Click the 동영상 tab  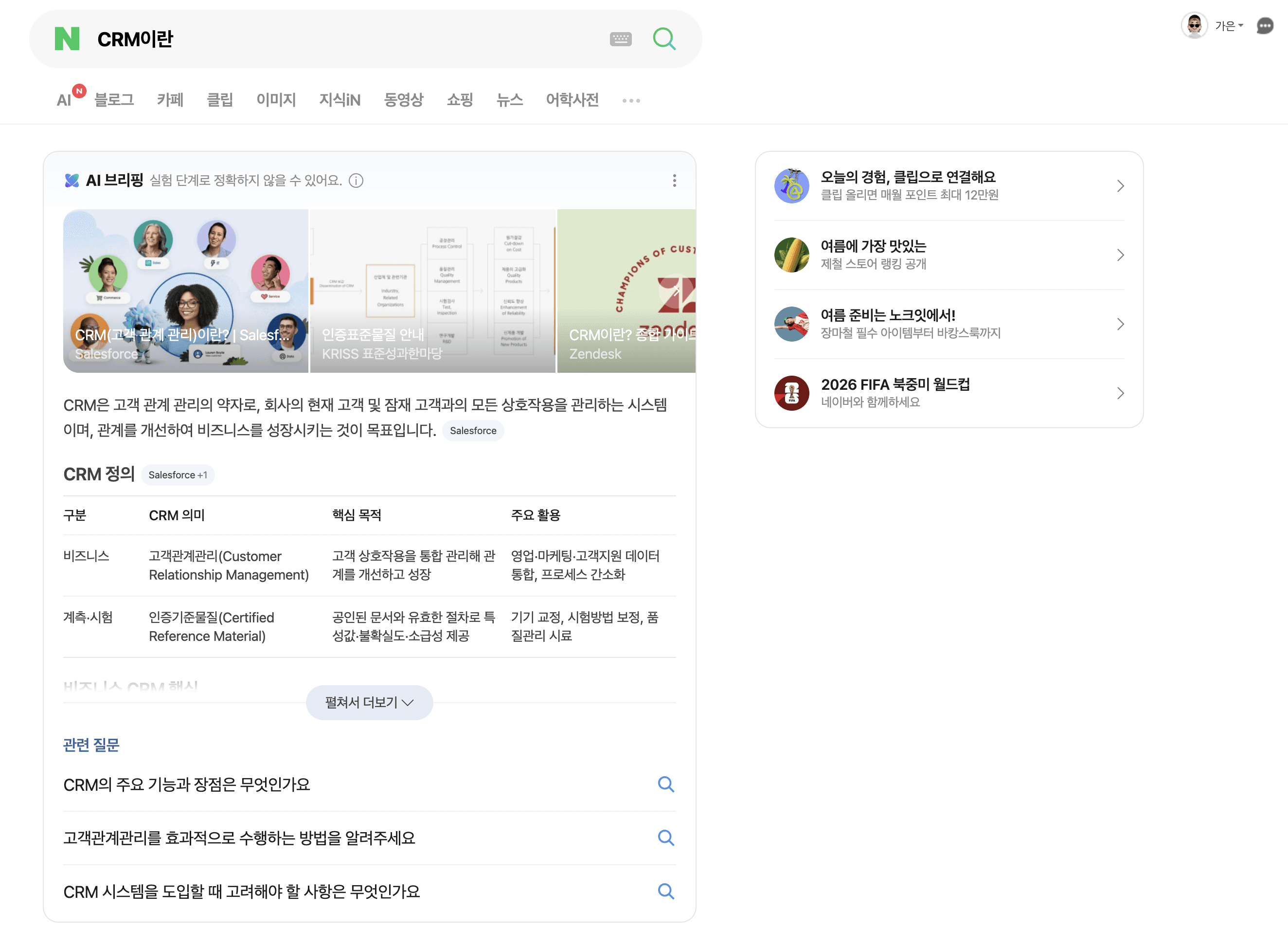point(404,100)
